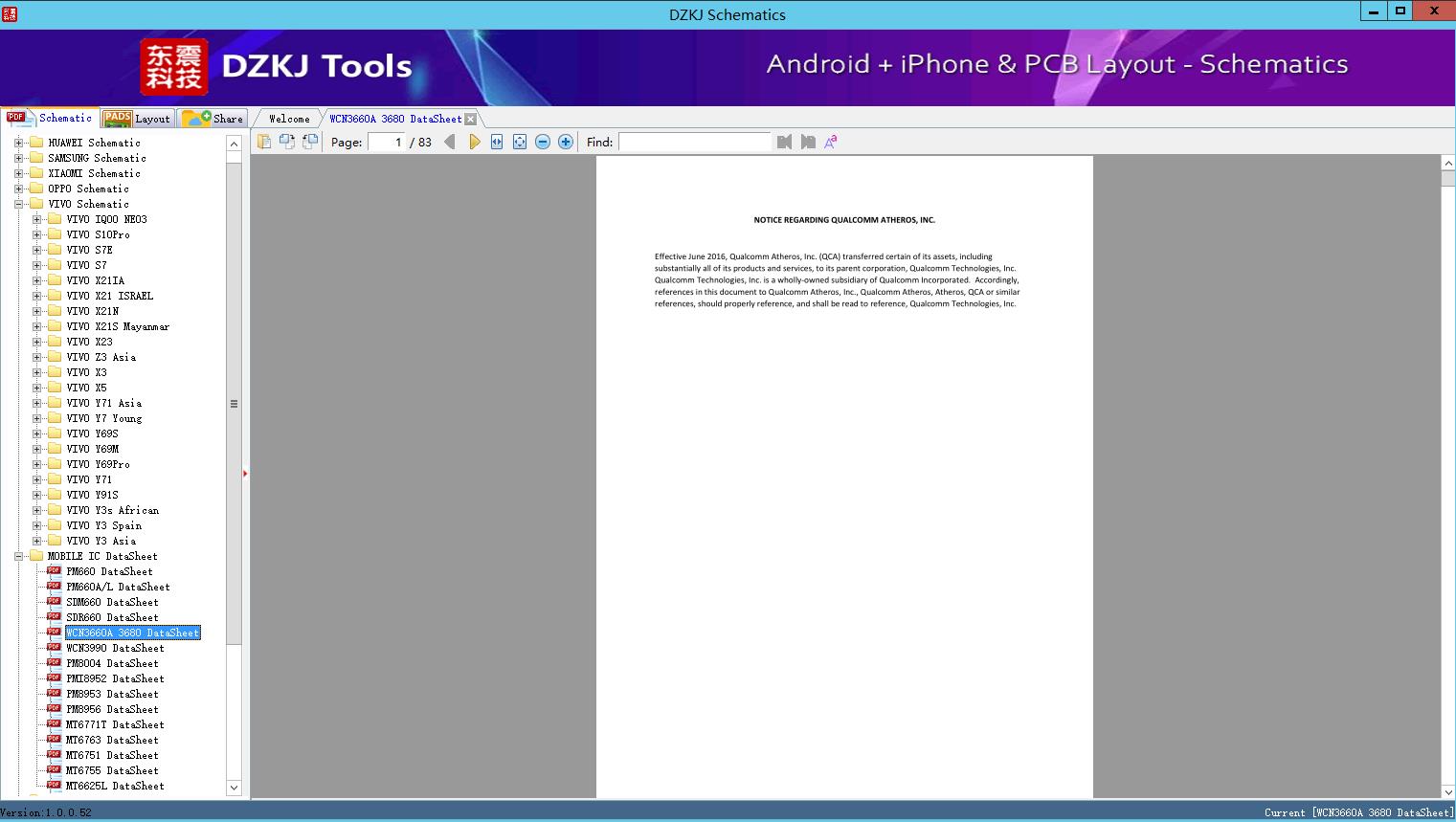This screenshot has height=822, width=1456.
Task: Collapse the left panel via splitter arrow
Action: coord(245,474)
